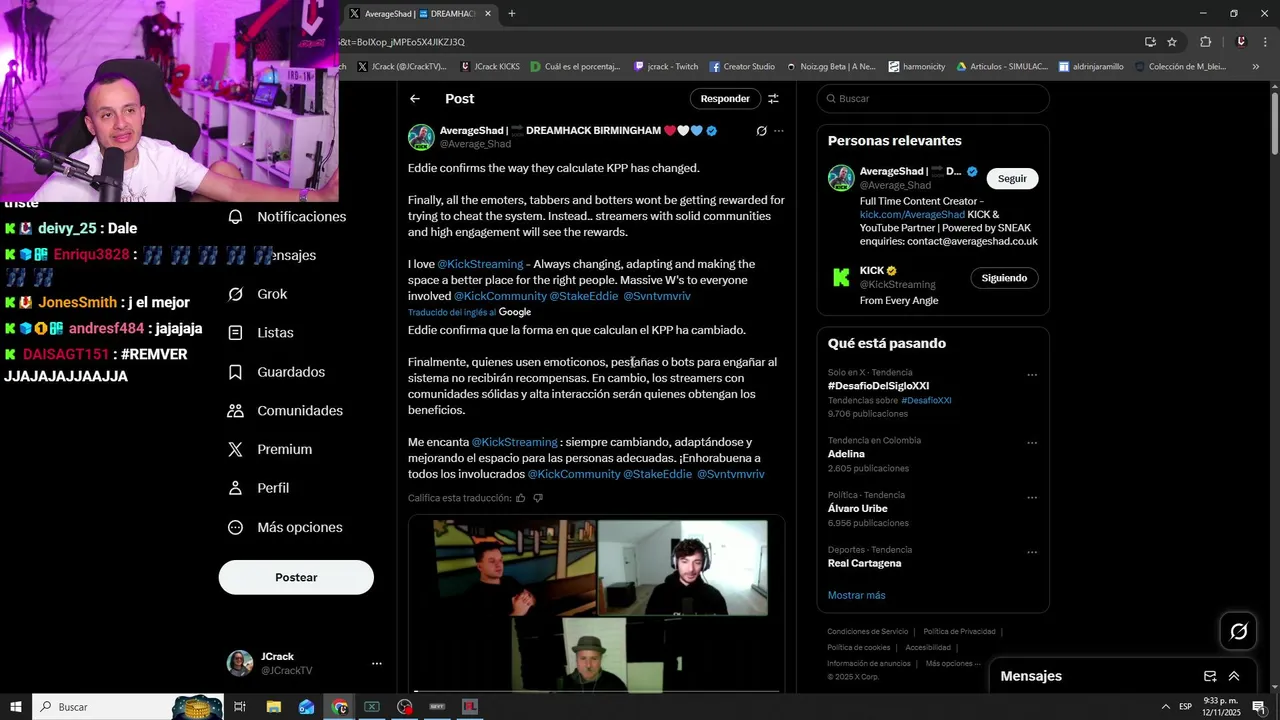Open FL Studio from the taskbar
Image resolution: width=1280 pixels, height=720 pixels.
point(469,707)
